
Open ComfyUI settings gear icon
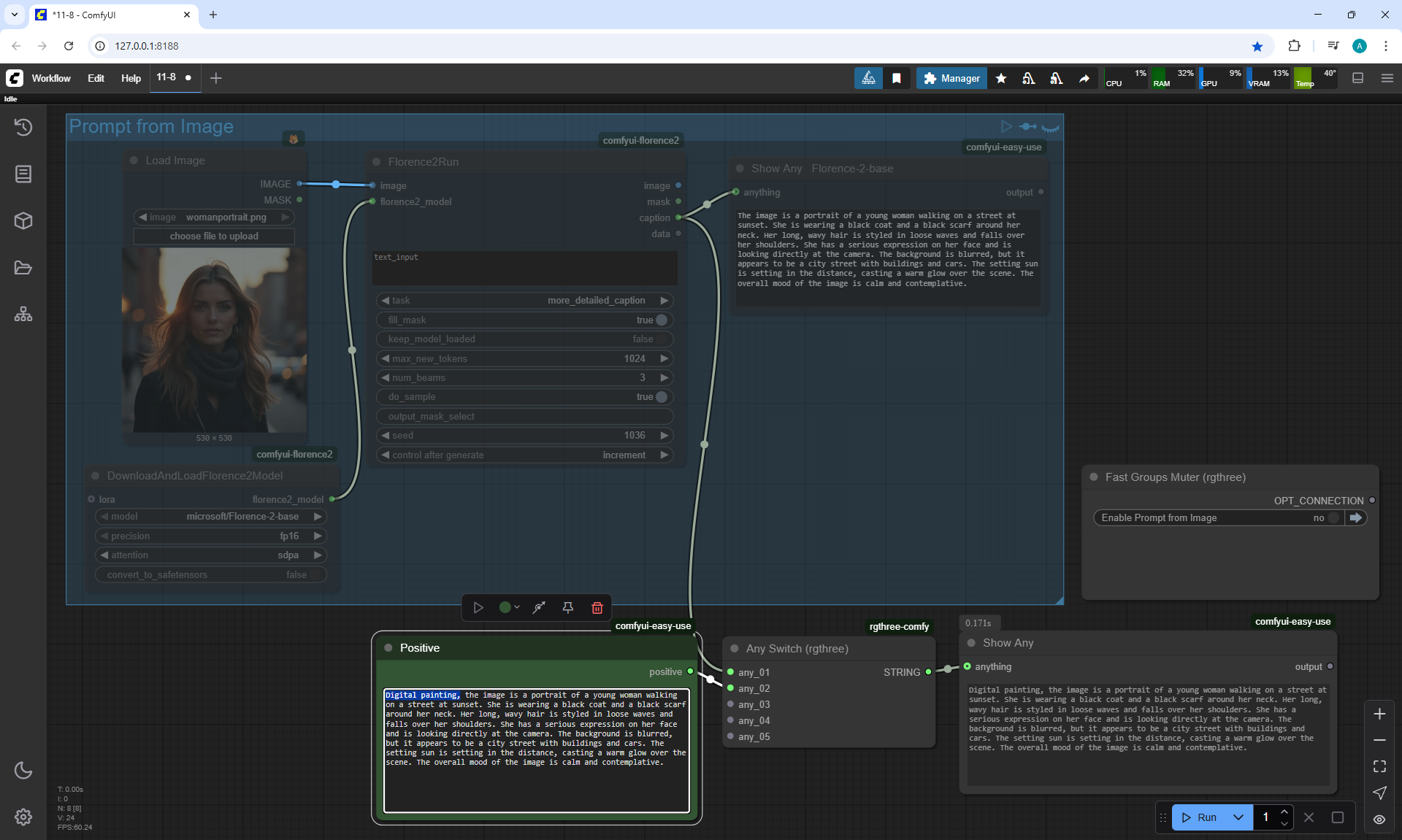(23, 817)
